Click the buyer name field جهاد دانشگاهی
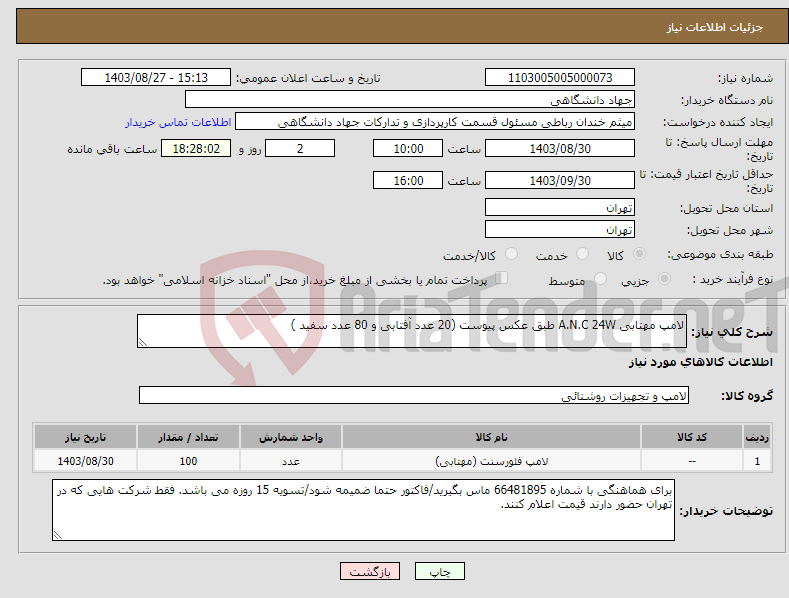789x598 pixels. pyautogui.click(x=410, y=100)
